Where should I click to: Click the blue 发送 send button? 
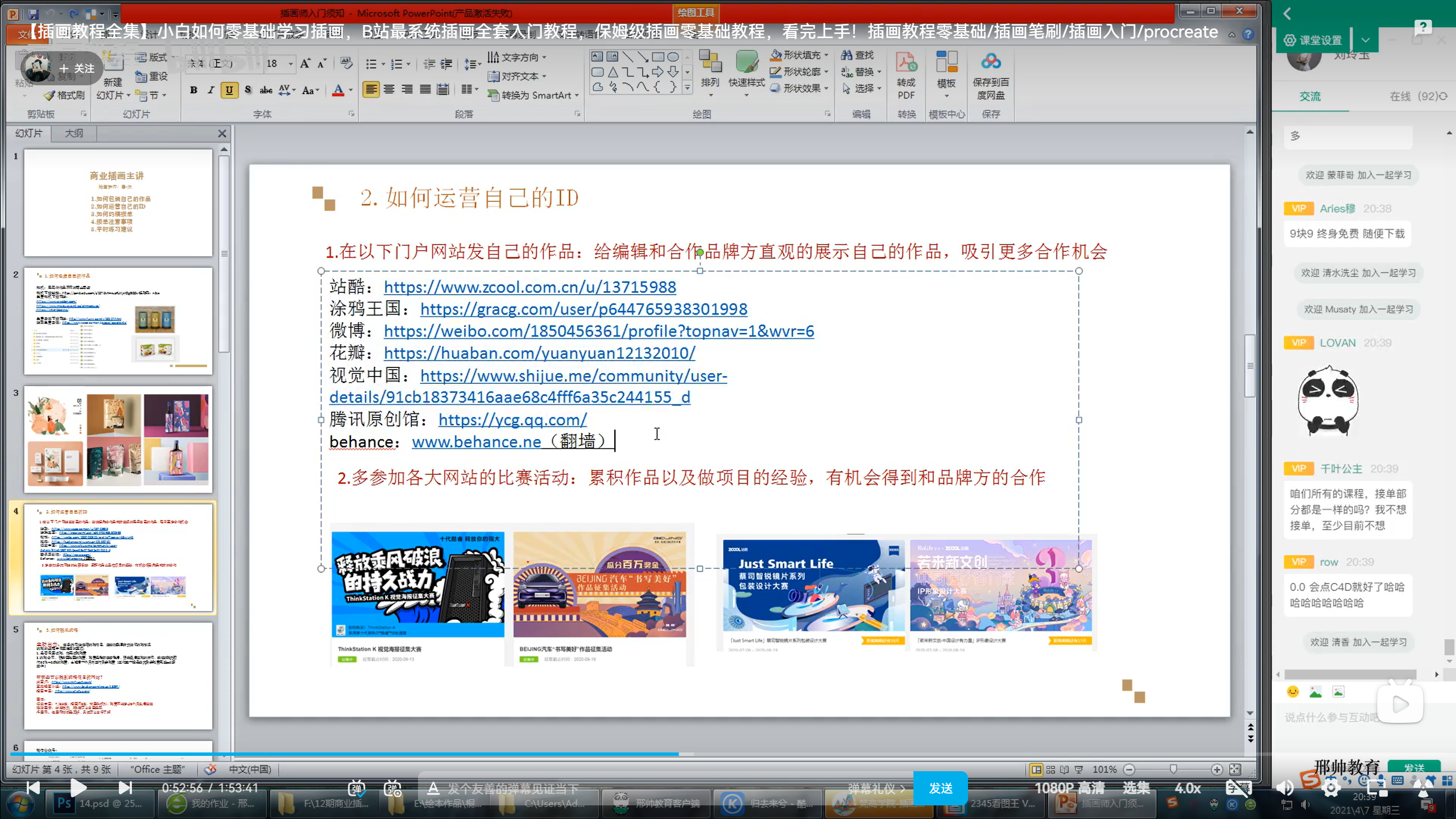(940, 788)
